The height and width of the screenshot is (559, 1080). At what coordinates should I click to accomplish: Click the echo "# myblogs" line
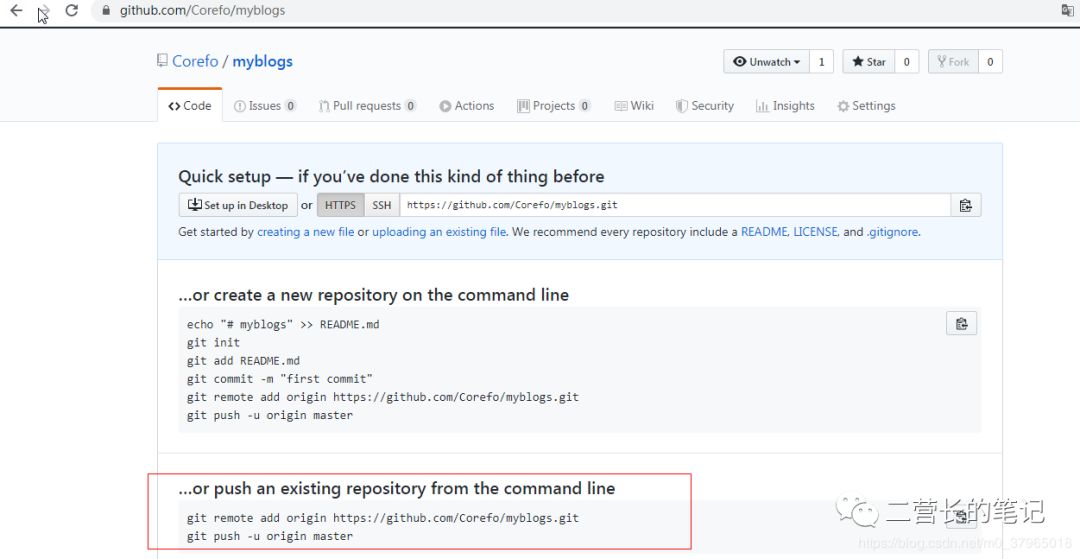(x=283, y=324)
